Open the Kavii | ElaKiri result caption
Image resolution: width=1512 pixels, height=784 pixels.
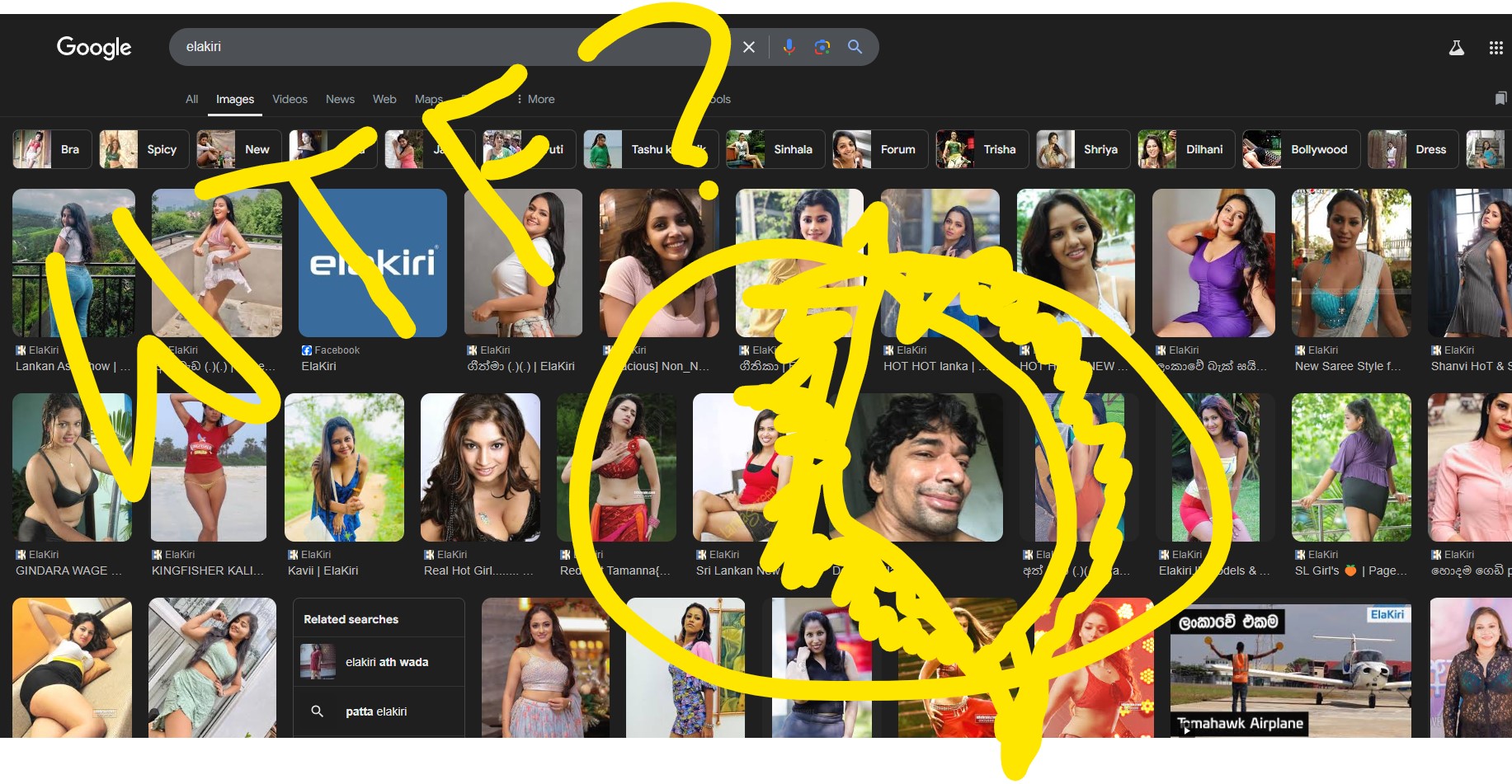click(323, 570)
